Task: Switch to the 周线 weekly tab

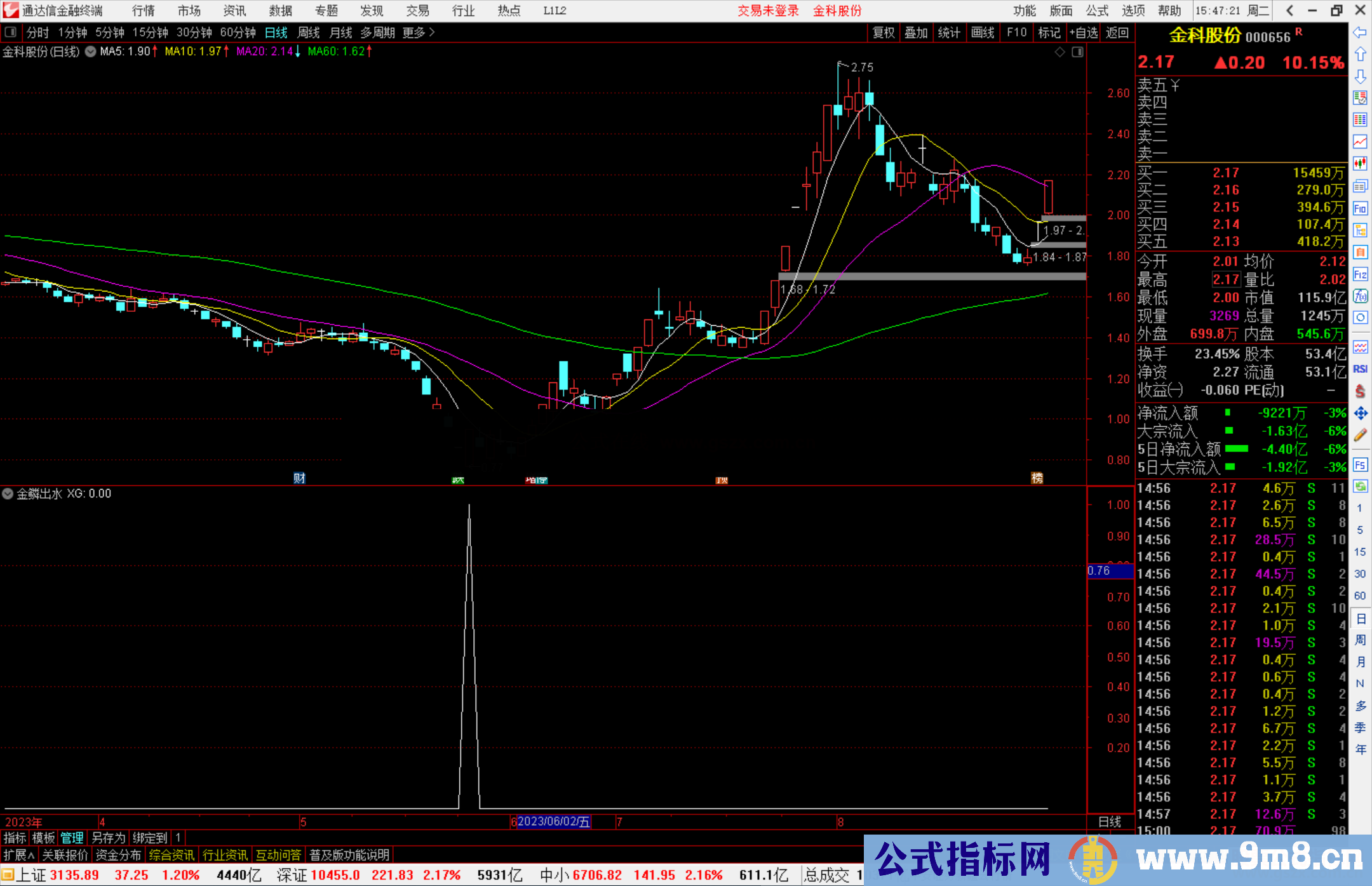Action: pyautogui.click(x=309, y=32)
